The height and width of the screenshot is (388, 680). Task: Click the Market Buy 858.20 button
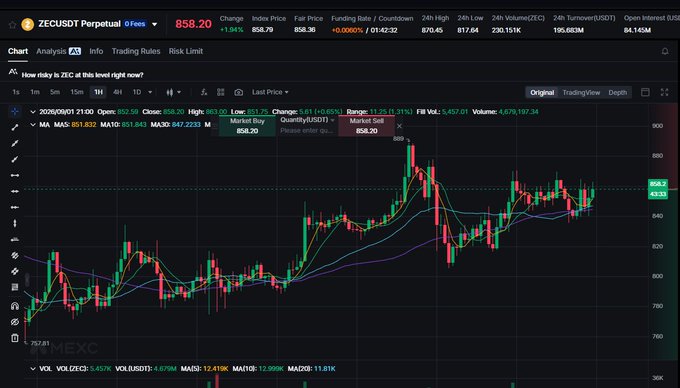point(247,126)
